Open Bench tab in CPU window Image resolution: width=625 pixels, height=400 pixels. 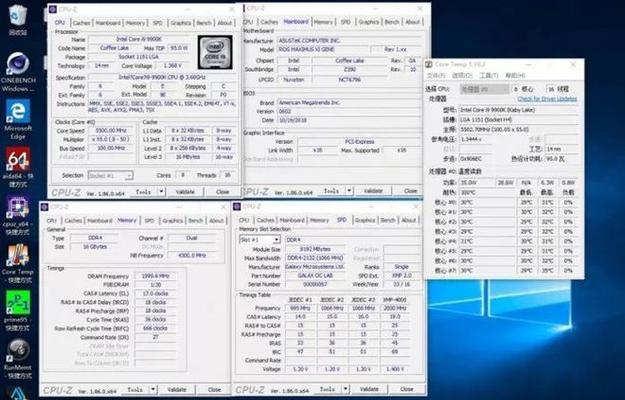(204, 23)
